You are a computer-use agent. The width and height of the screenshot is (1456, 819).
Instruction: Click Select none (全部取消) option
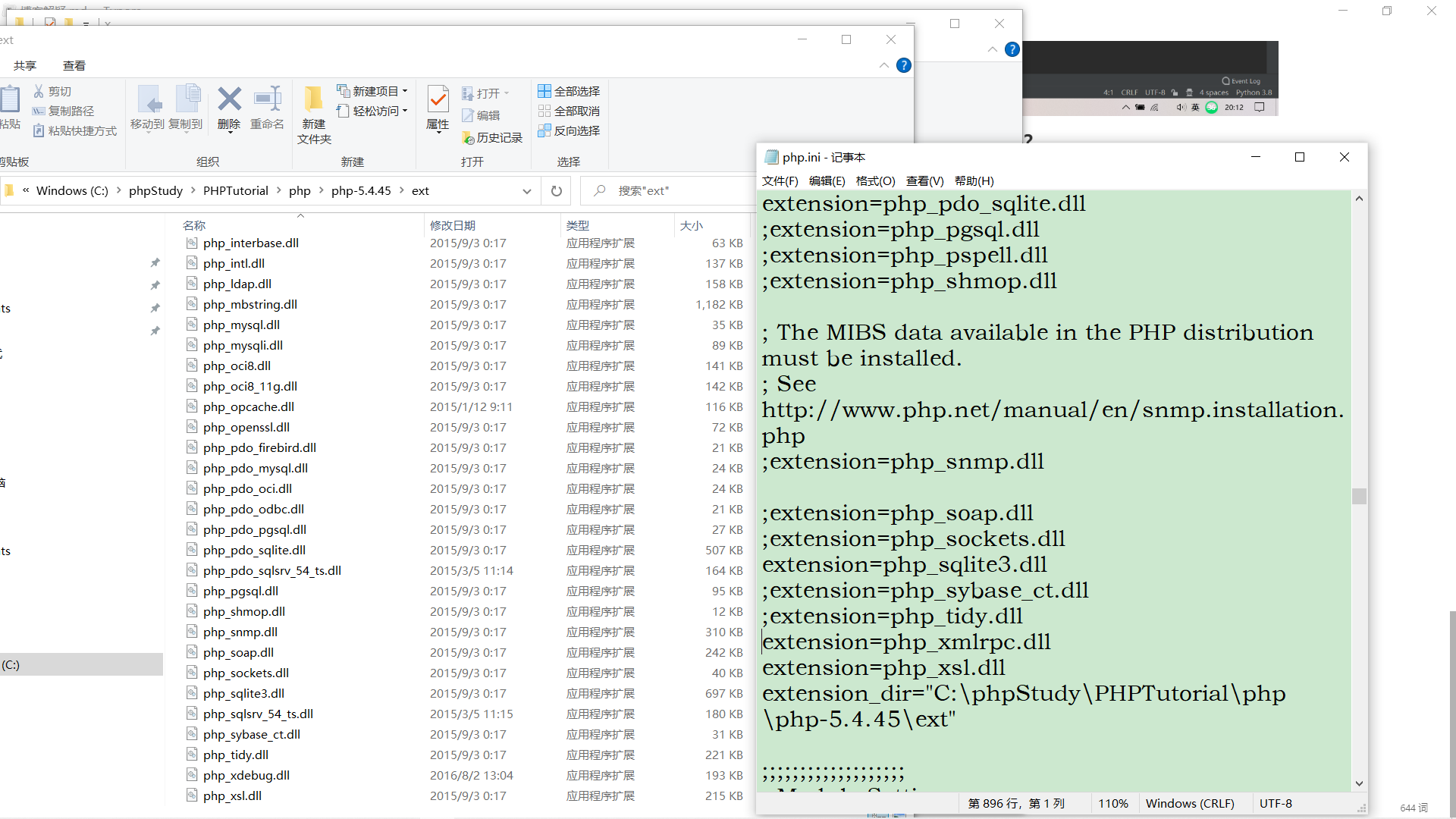coord(569,111)
